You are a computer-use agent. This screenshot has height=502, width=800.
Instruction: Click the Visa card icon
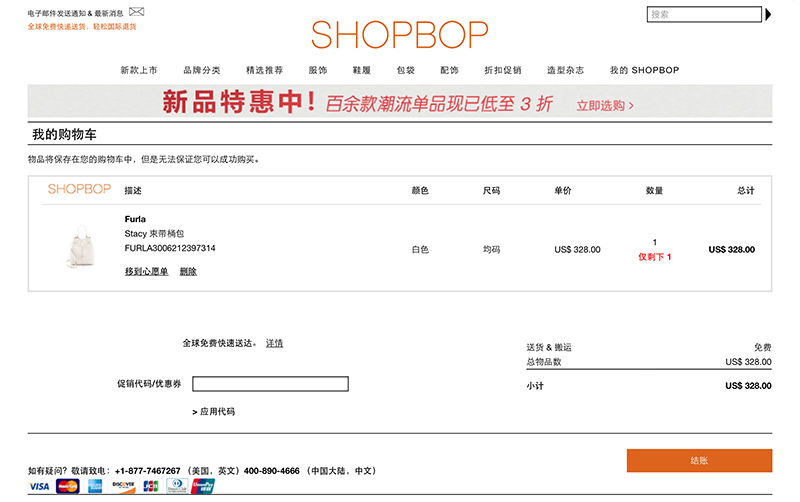[x=39, y=487]
